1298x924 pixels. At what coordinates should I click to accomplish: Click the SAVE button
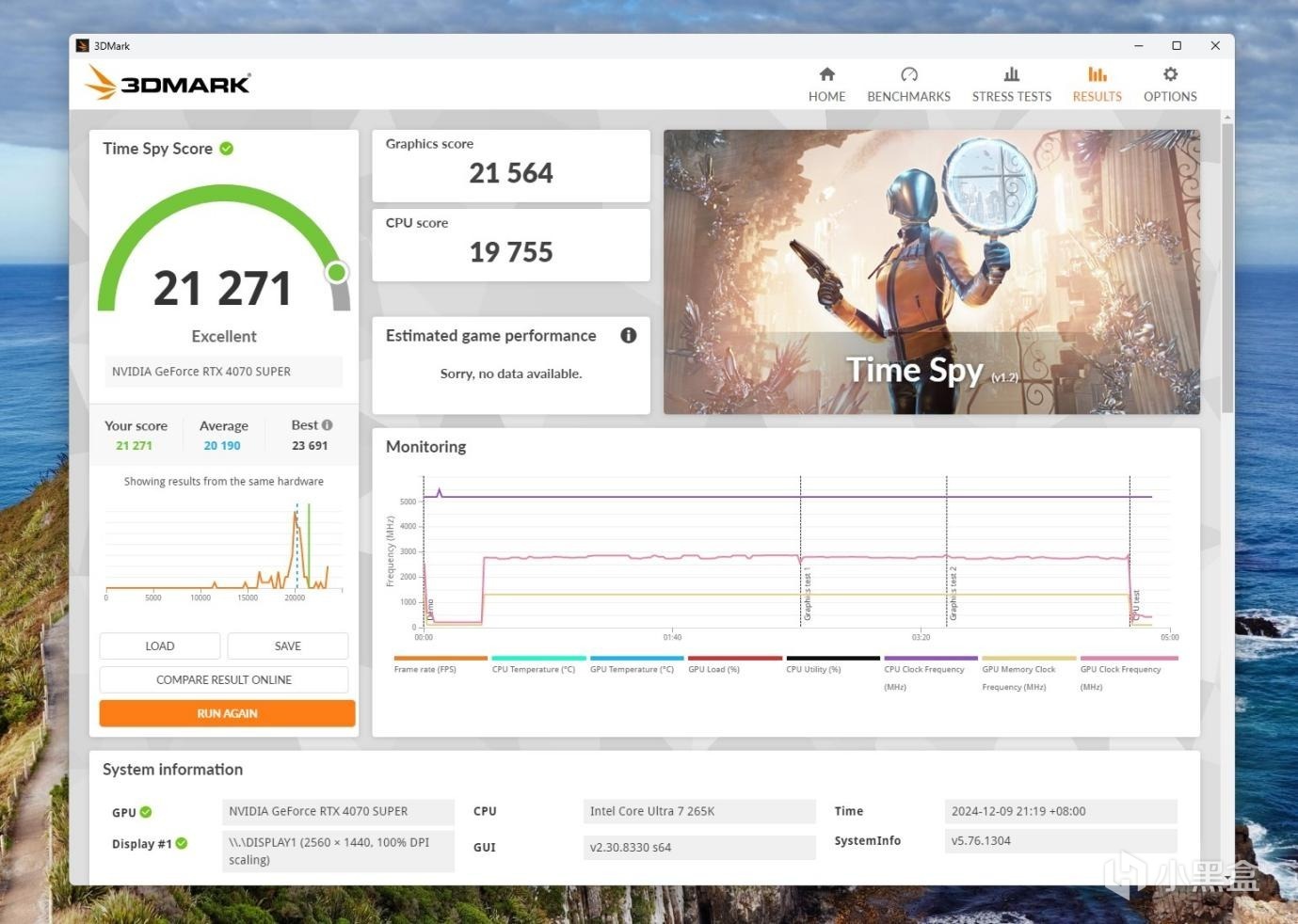(x=288, y=646)
